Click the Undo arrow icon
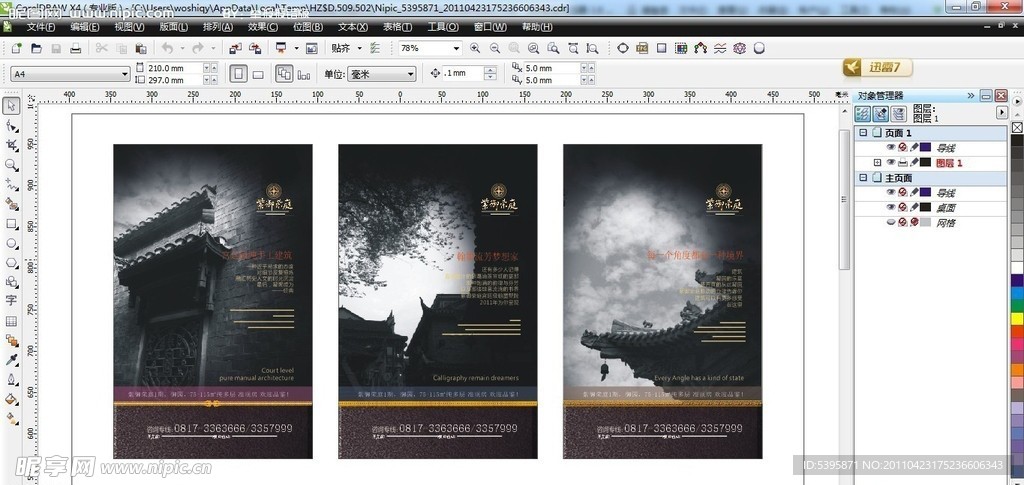The width and height of the screenshot is (1024, 485). pyautogui.click(x=167, y=48)
